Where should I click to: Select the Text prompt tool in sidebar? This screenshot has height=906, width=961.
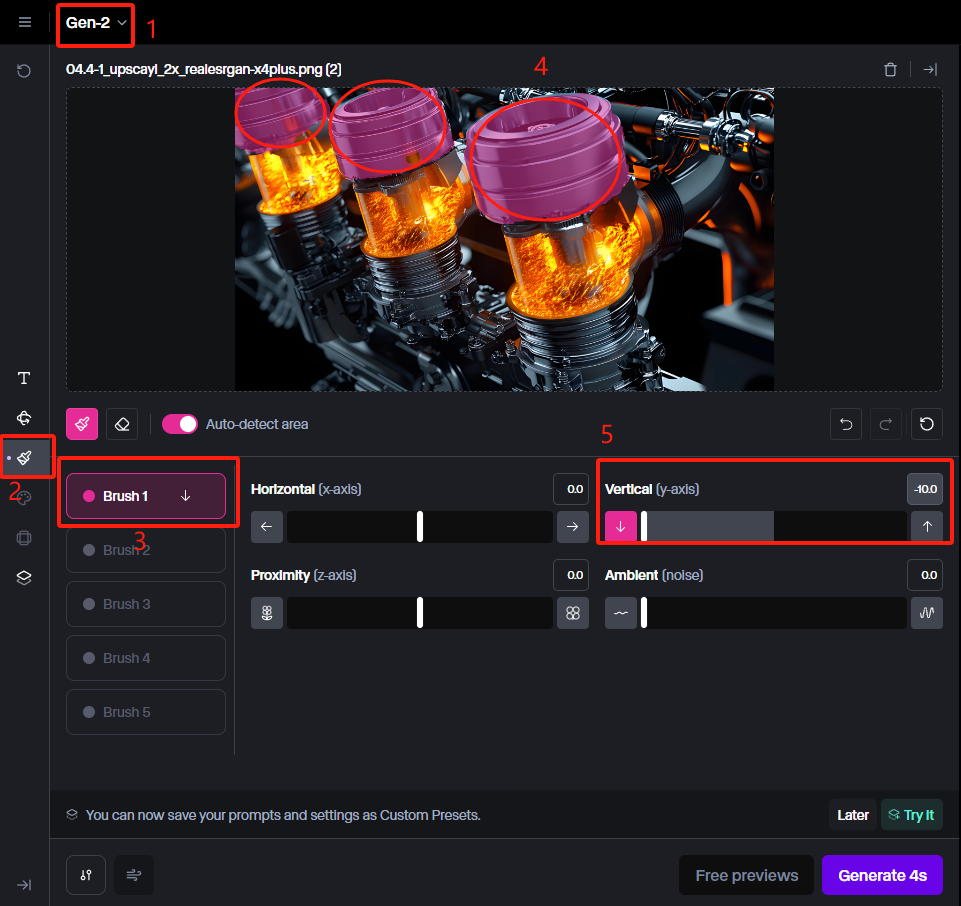24,378
